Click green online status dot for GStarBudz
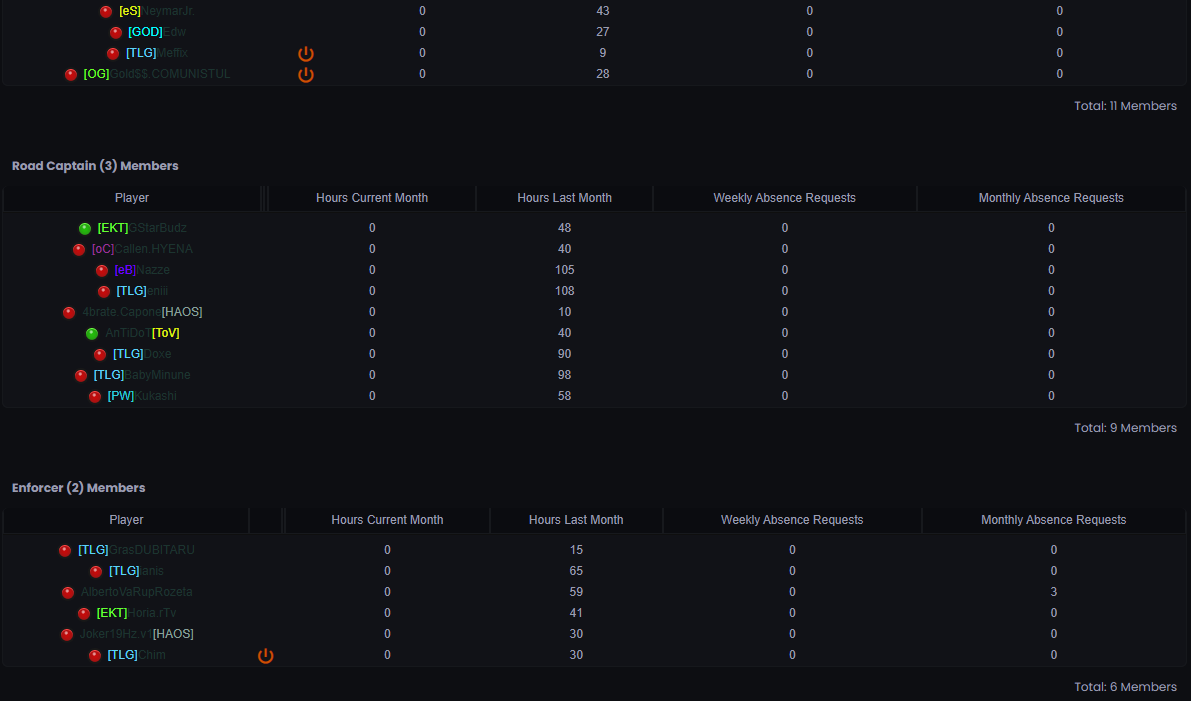This screenshot has width=1191, height=701. pos(85,228)
